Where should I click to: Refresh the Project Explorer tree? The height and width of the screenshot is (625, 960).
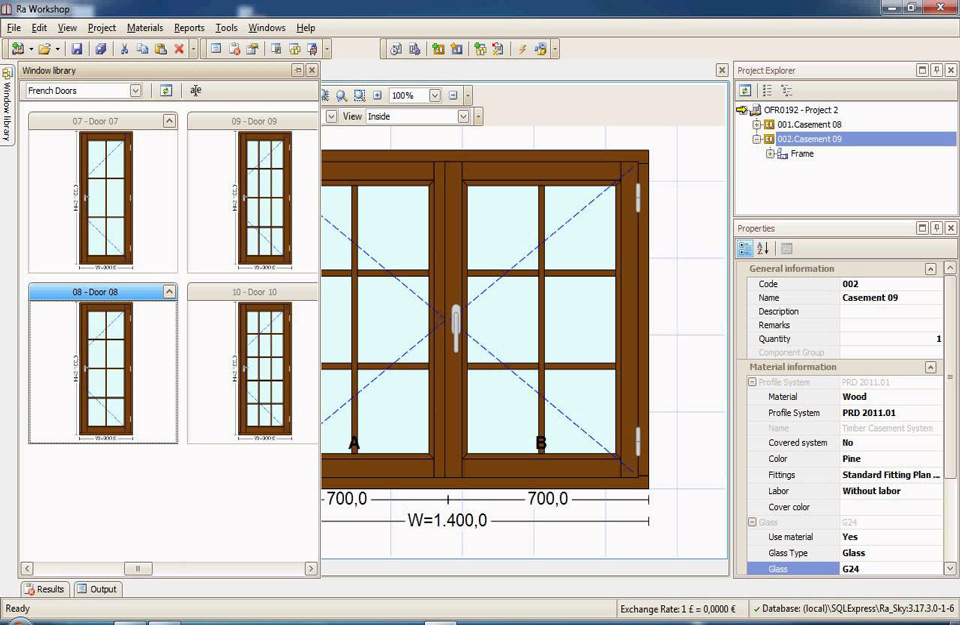(x=745, y=91)
